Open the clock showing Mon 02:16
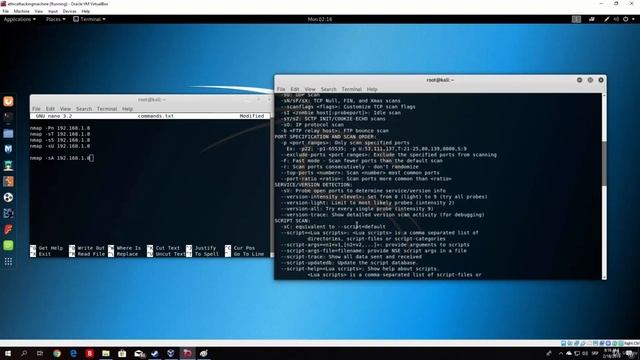This screenshot has height=360, width=640. pos(320,19)
